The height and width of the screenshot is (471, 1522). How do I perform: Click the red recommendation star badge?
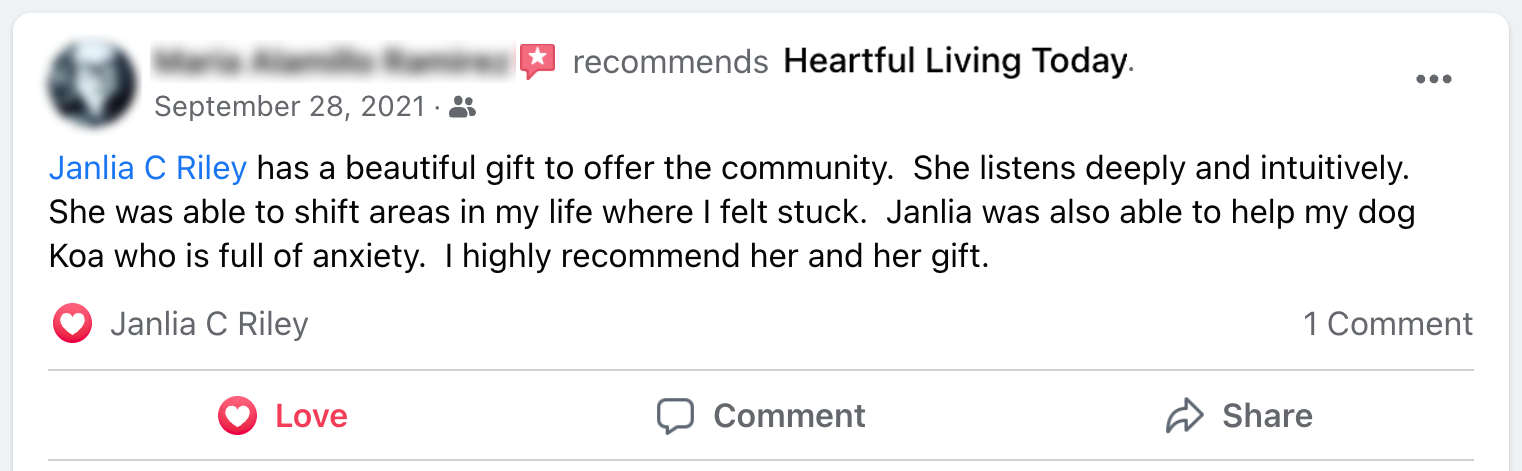(537, 62)
